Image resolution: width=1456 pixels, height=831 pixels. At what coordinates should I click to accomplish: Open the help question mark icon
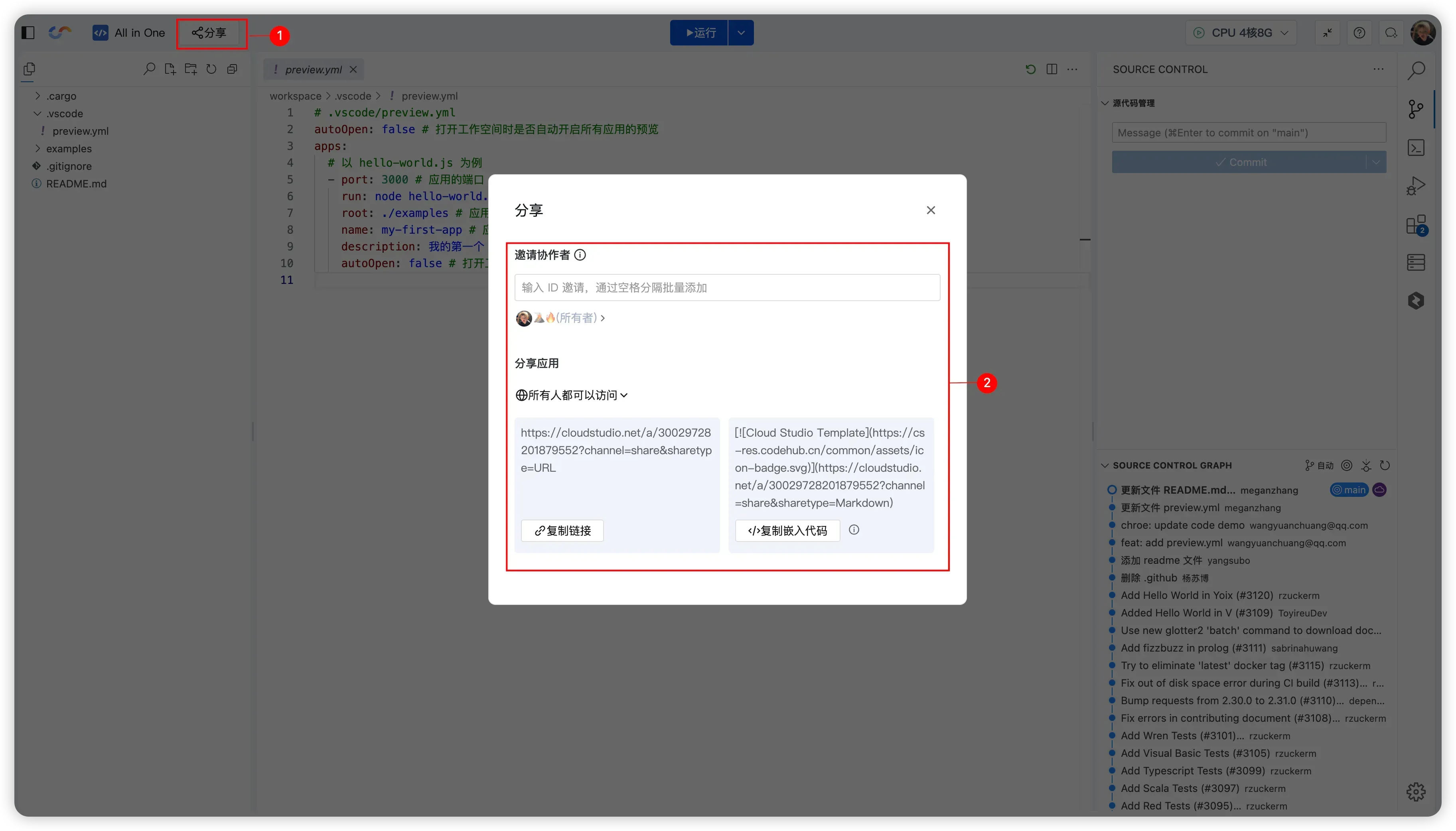point(1359,33)
